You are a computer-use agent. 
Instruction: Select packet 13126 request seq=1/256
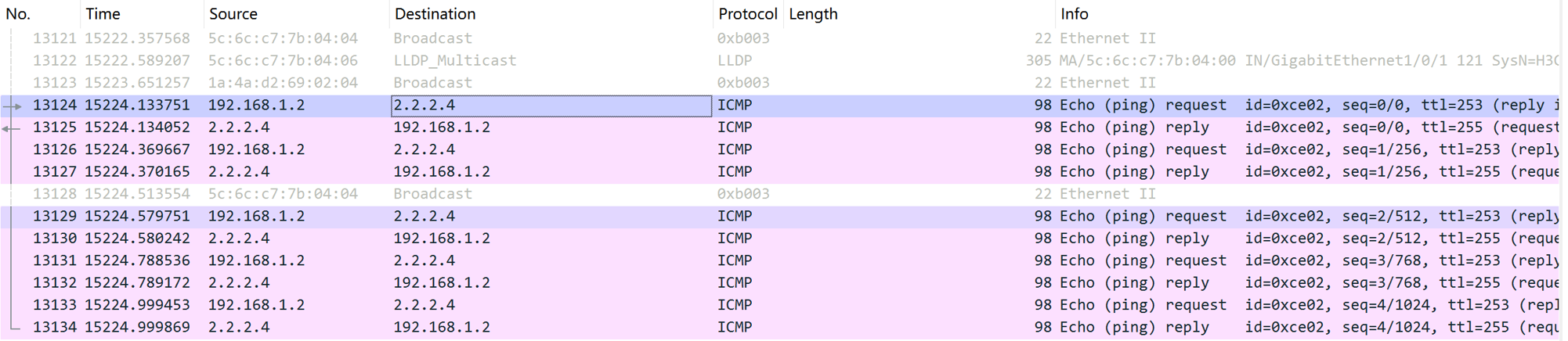[x=783, y=149]
